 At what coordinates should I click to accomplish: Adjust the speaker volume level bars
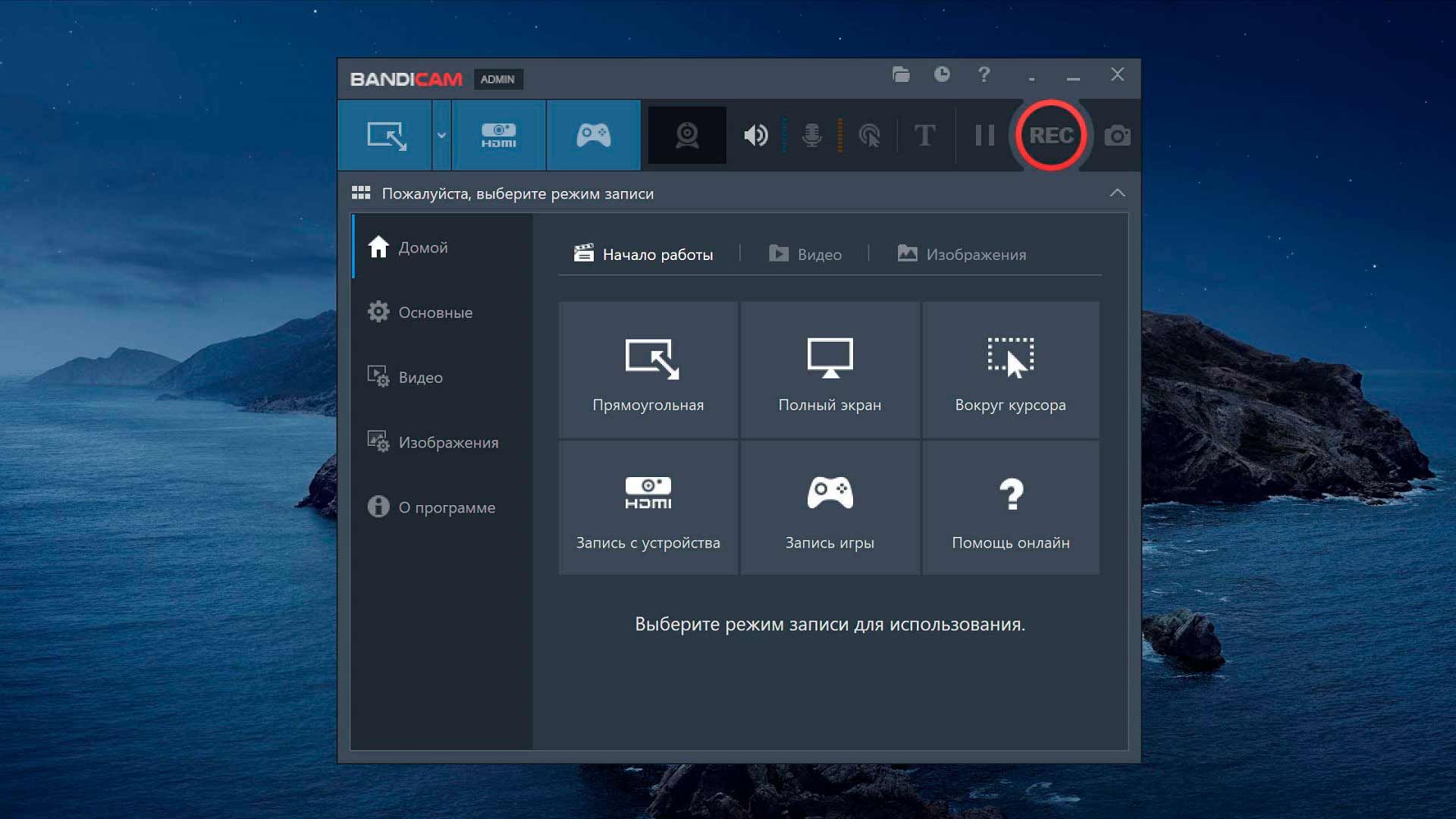click(x=785, y=135)
